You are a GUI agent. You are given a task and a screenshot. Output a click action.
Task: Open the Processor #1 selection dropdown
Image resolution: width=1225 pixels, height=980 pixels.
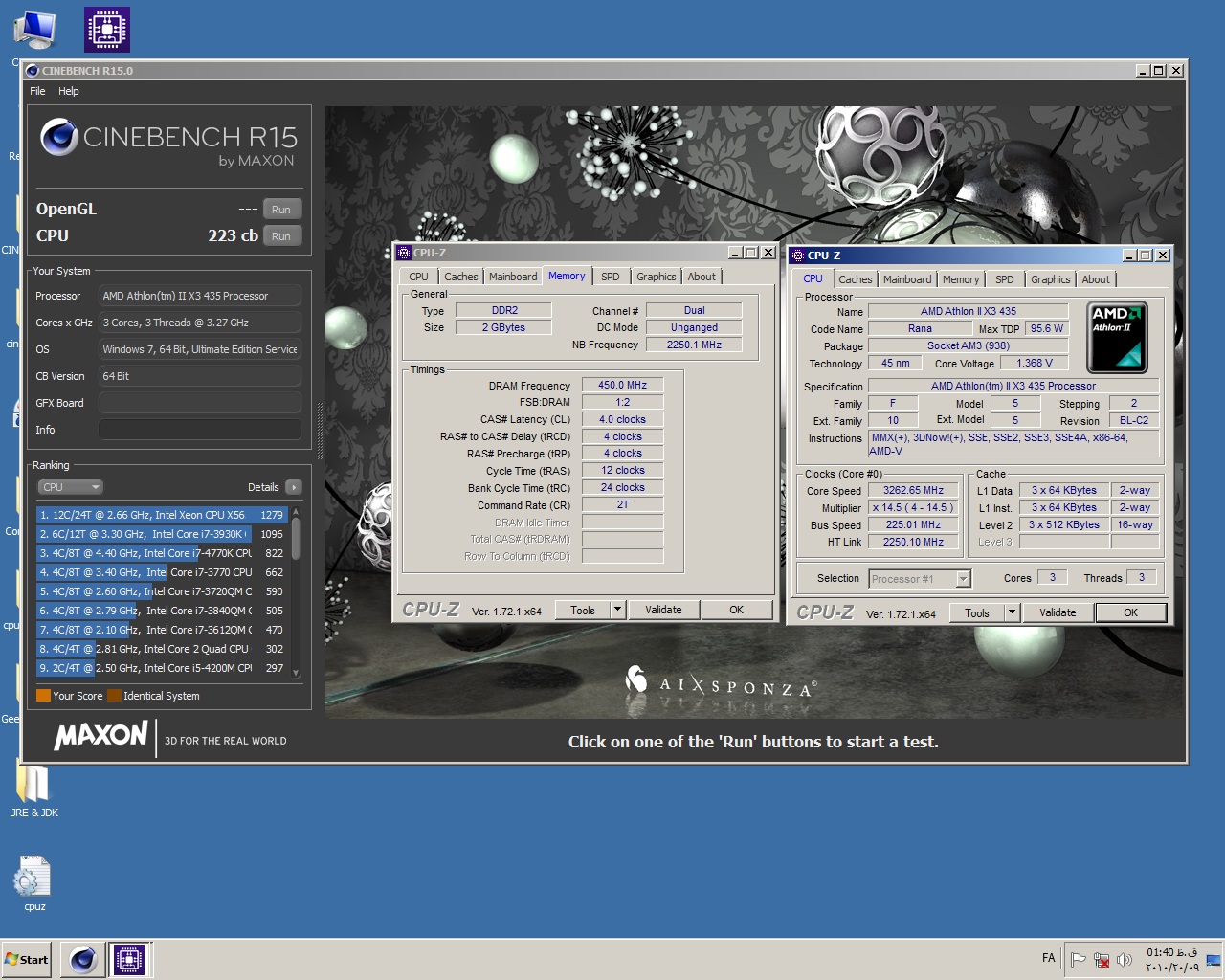point(920,578)
